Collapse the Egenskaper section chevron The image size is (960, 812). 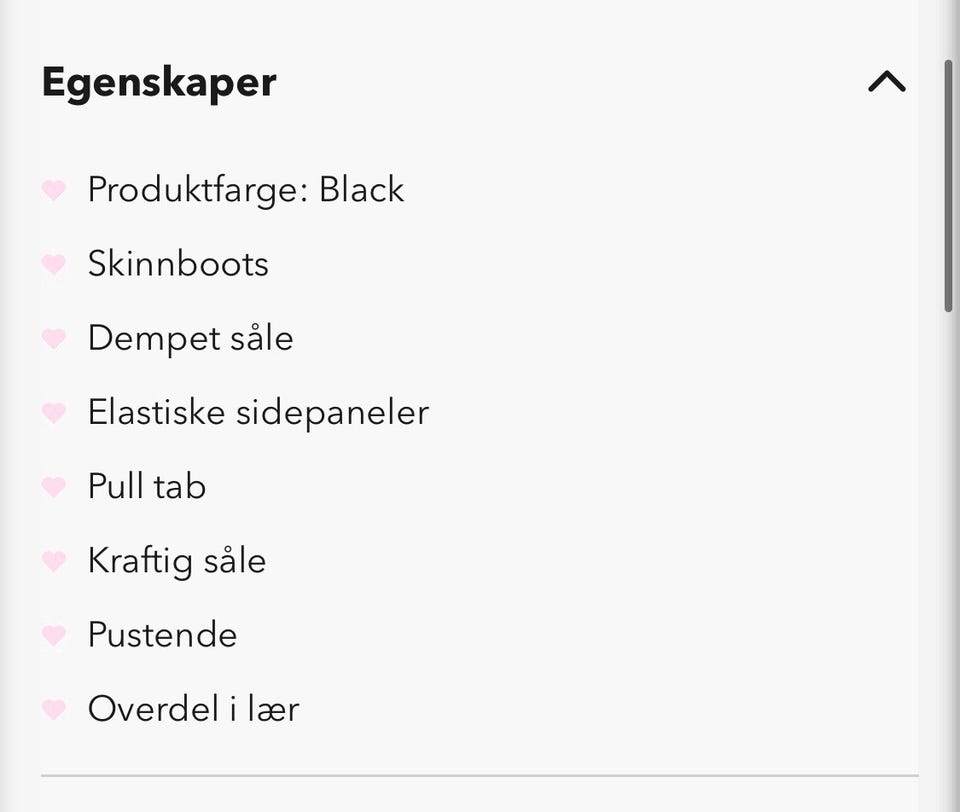point(887,82)
